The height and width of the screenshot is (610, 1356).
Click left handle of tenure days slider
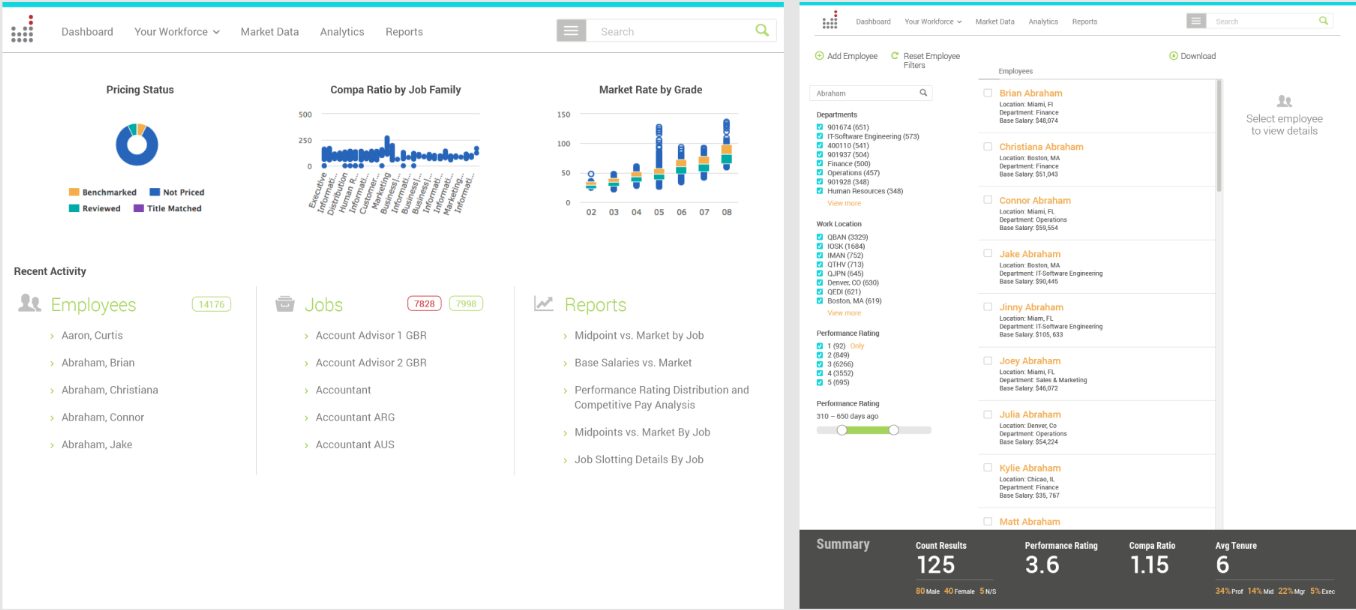tap(842, 430)
